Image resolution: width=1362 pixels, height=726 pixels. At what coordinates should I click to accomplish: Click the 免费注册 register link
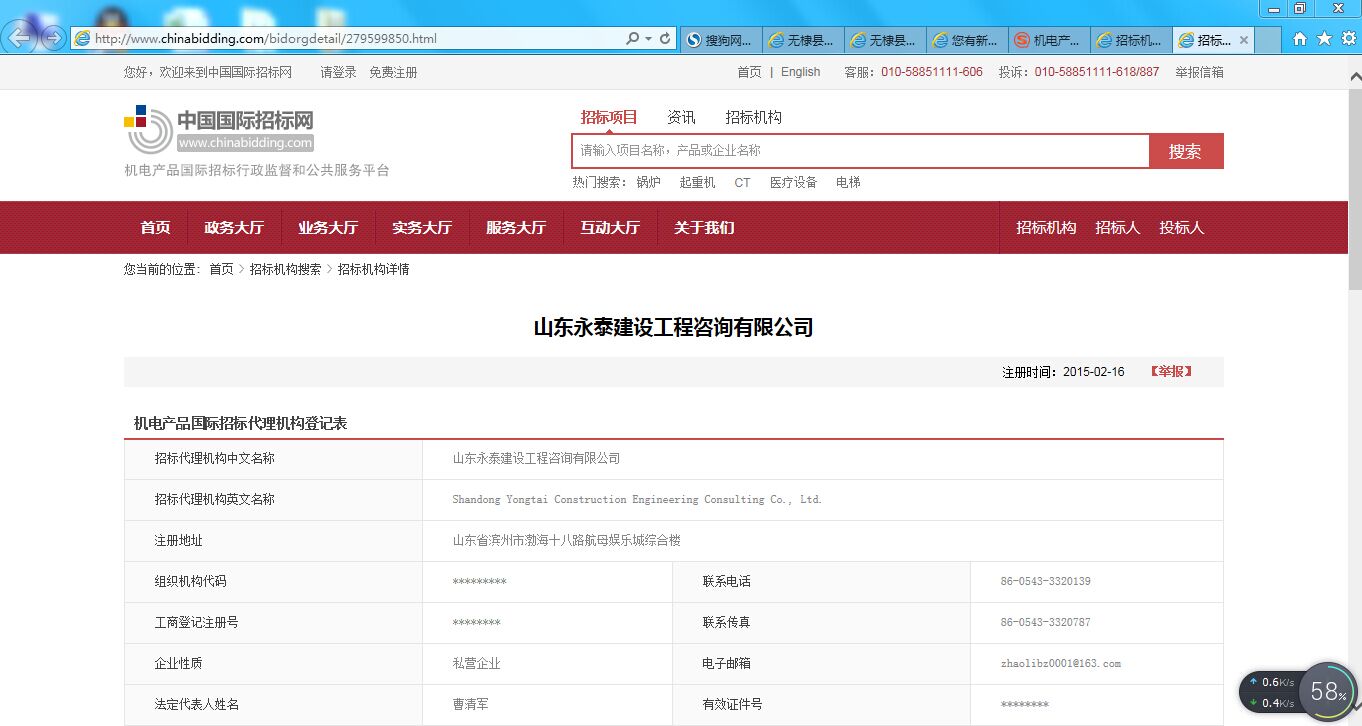(393, 72)
